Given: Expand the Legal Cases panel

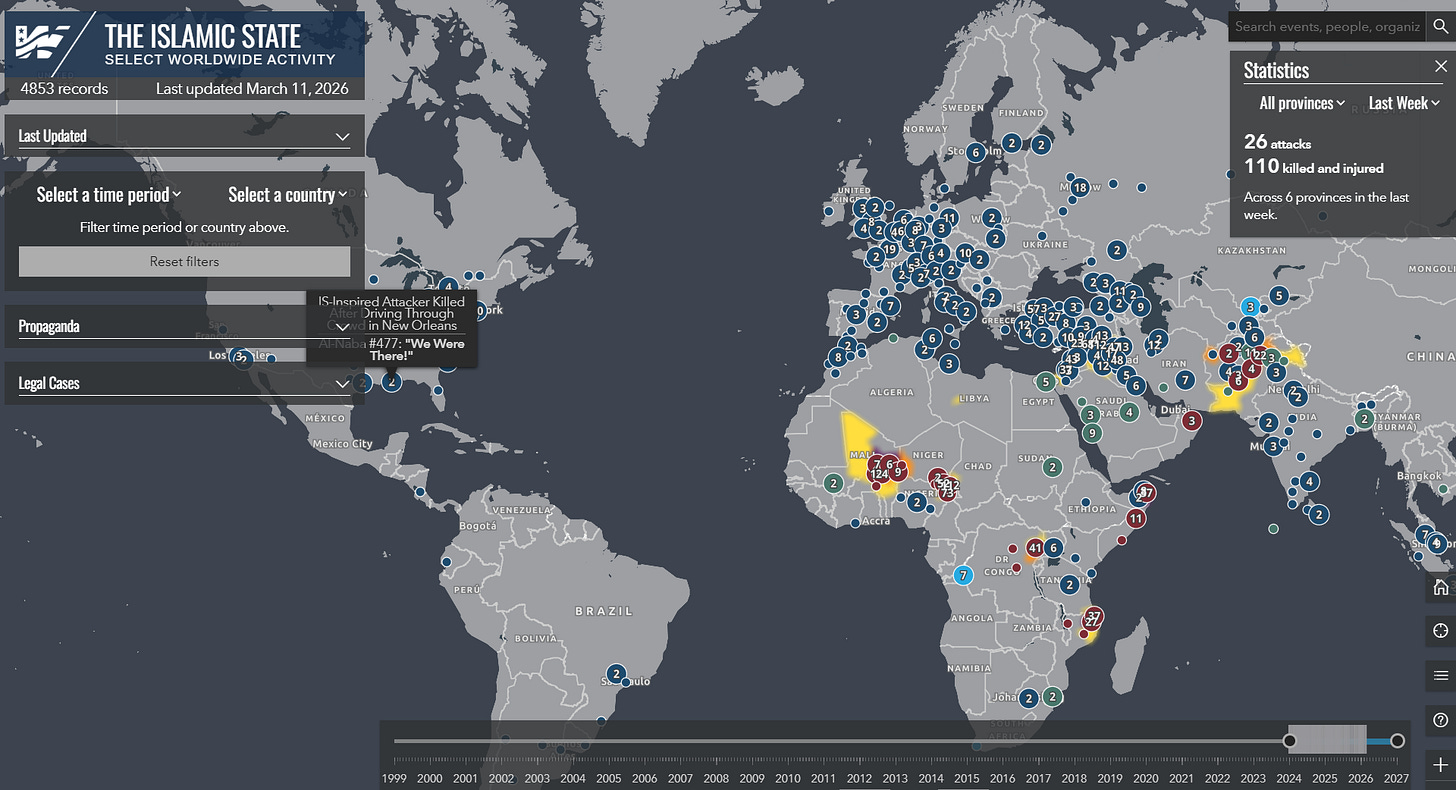Looking at the screenshot, I should tap(184, 383).
